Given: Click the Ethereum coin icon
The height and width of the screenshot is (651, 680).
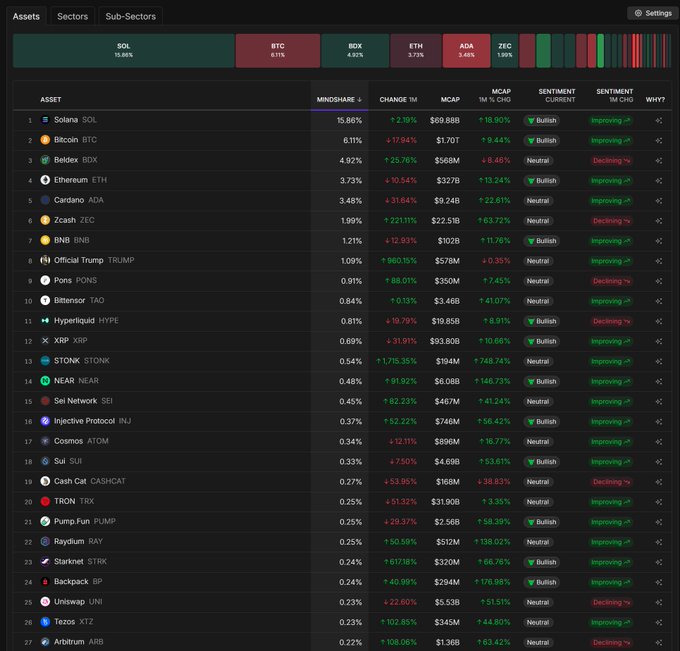Looking at the screenshot, I should point(45,180).
